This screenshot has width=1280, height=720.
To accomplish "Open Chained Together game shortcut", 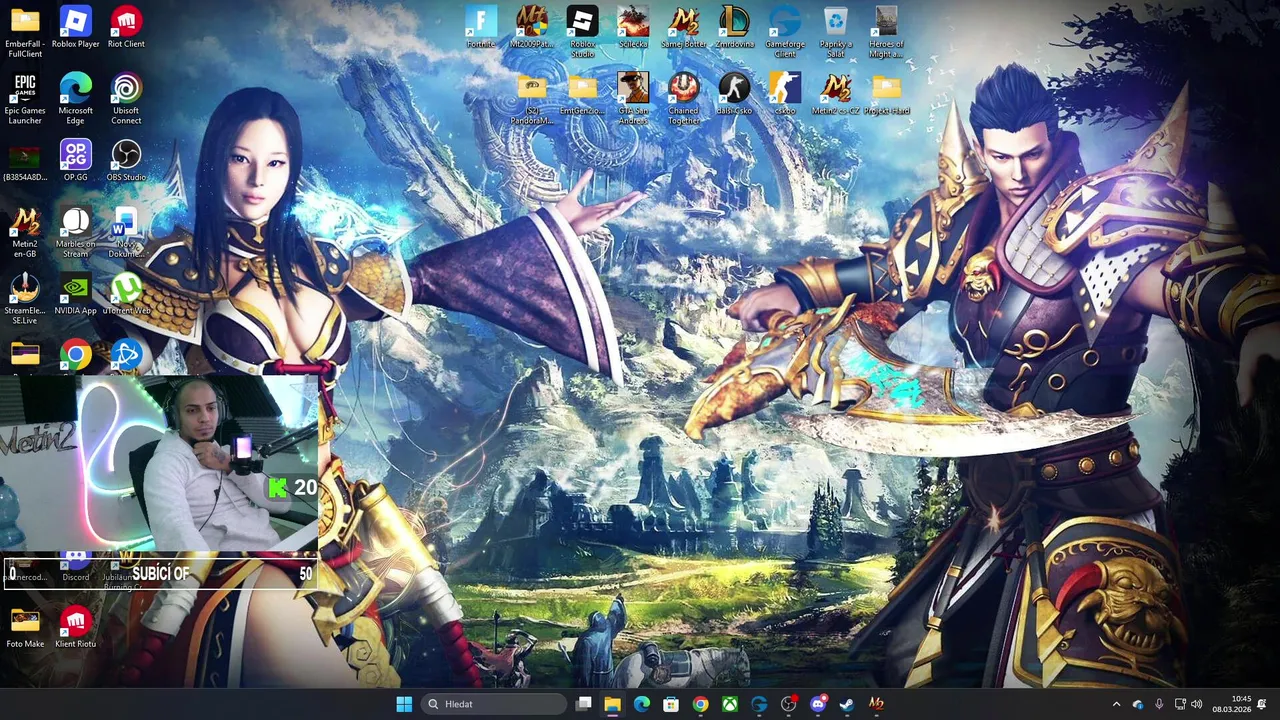I will 684,98.
